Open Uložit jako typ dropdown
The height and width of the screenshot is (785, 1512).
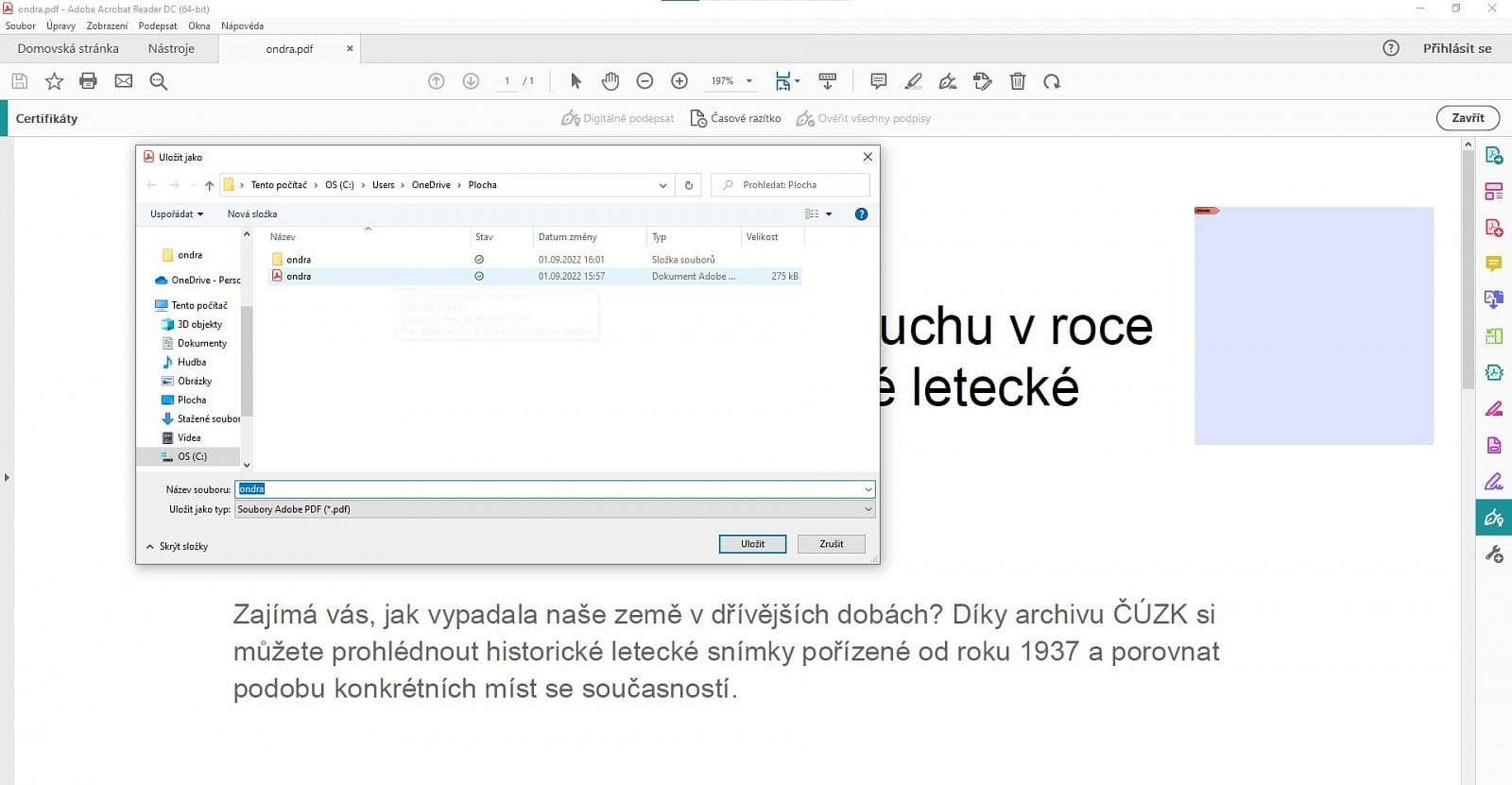tap(555, 509)
